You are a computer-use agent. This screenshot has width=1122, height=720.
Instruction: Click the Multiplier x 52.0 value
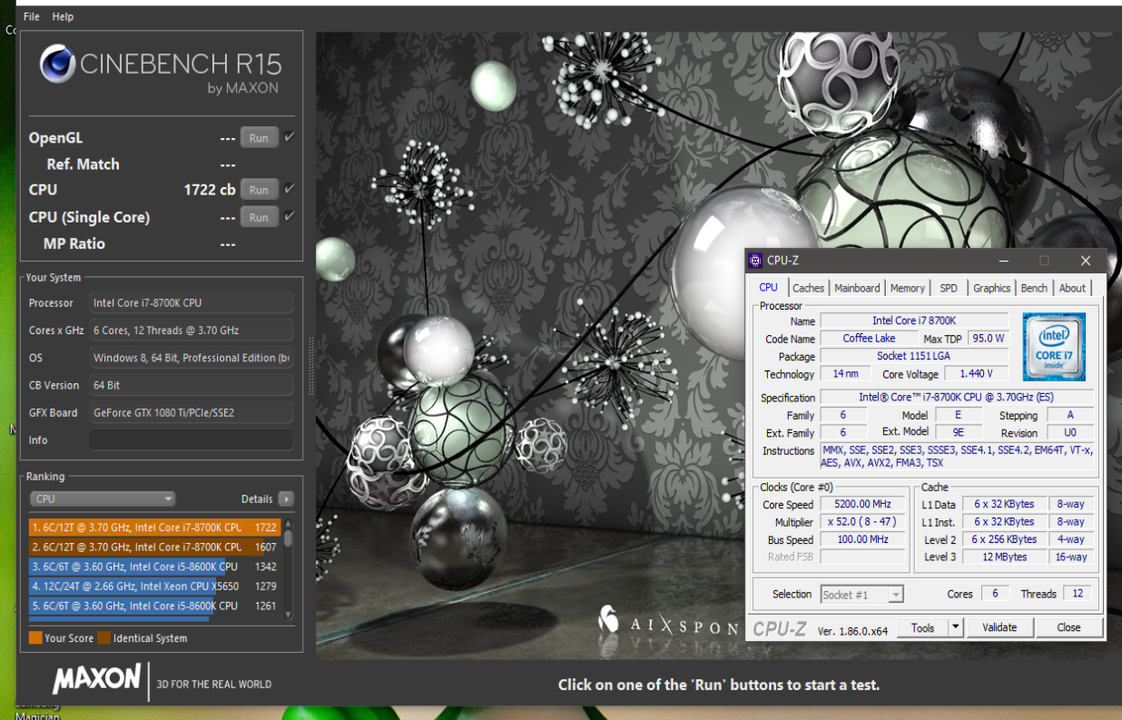(x=862, y=522)
